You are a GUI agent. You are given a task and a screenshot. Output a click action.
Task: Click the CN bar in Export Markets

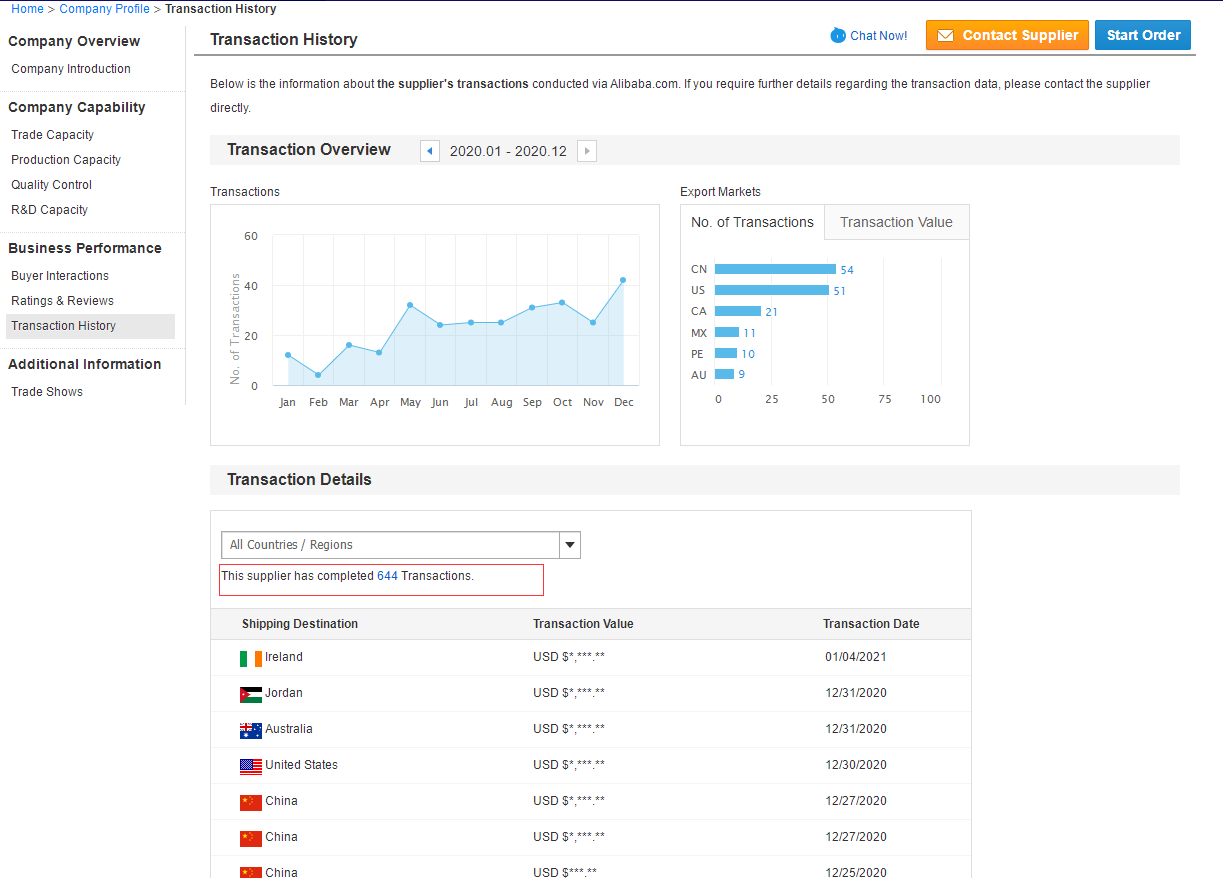click(x=775, y=269)
